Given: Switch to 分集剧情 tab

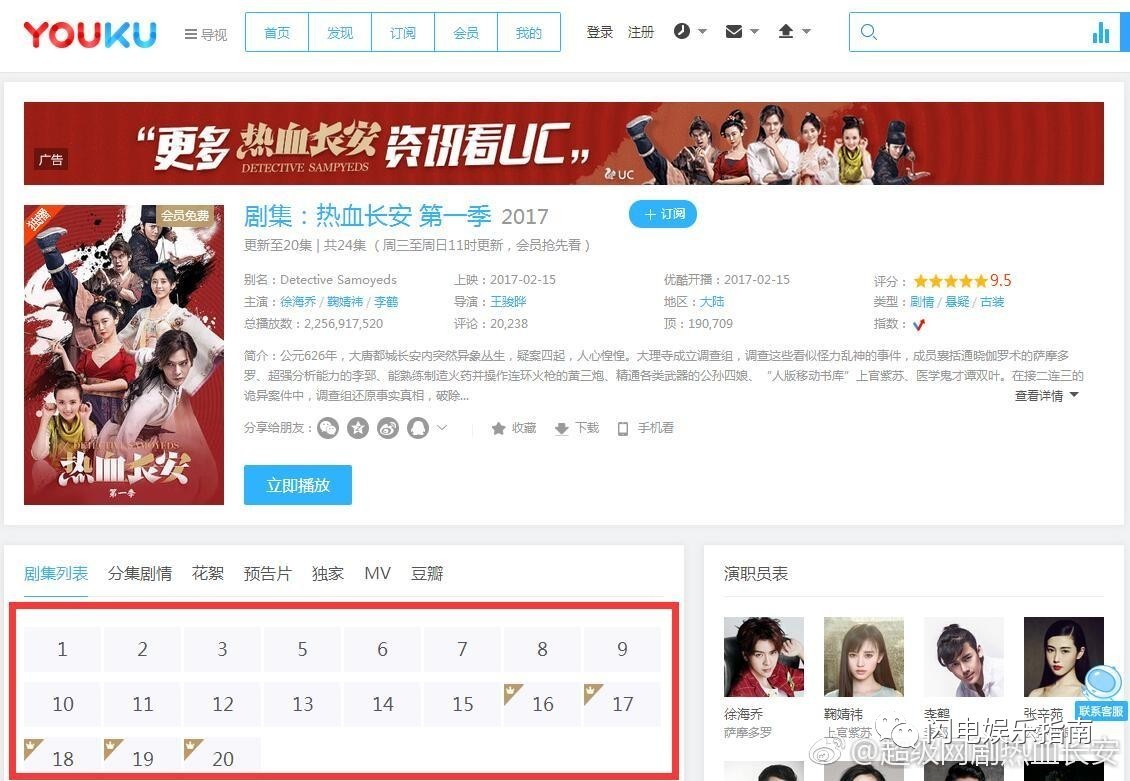Looking at the screenshot, I should coord(140,574).
